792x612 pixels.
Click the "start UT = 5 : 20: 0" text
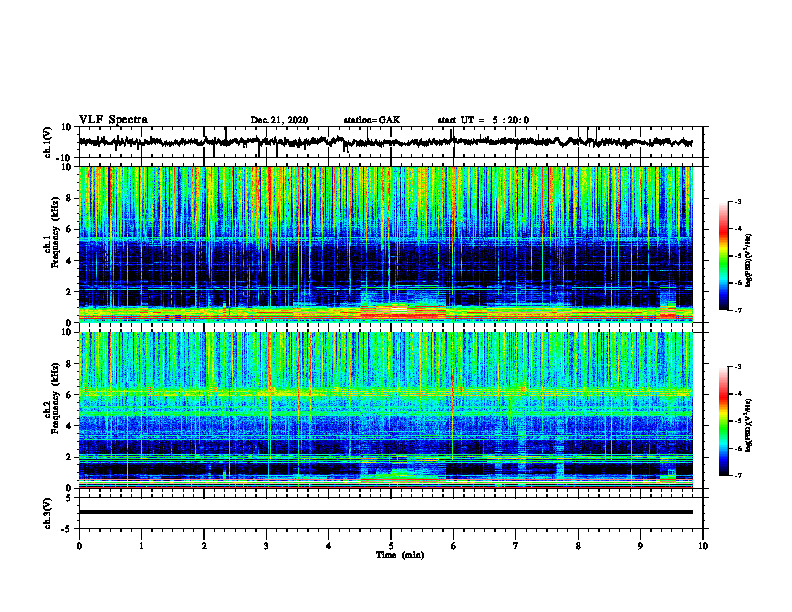pos(483,120)
